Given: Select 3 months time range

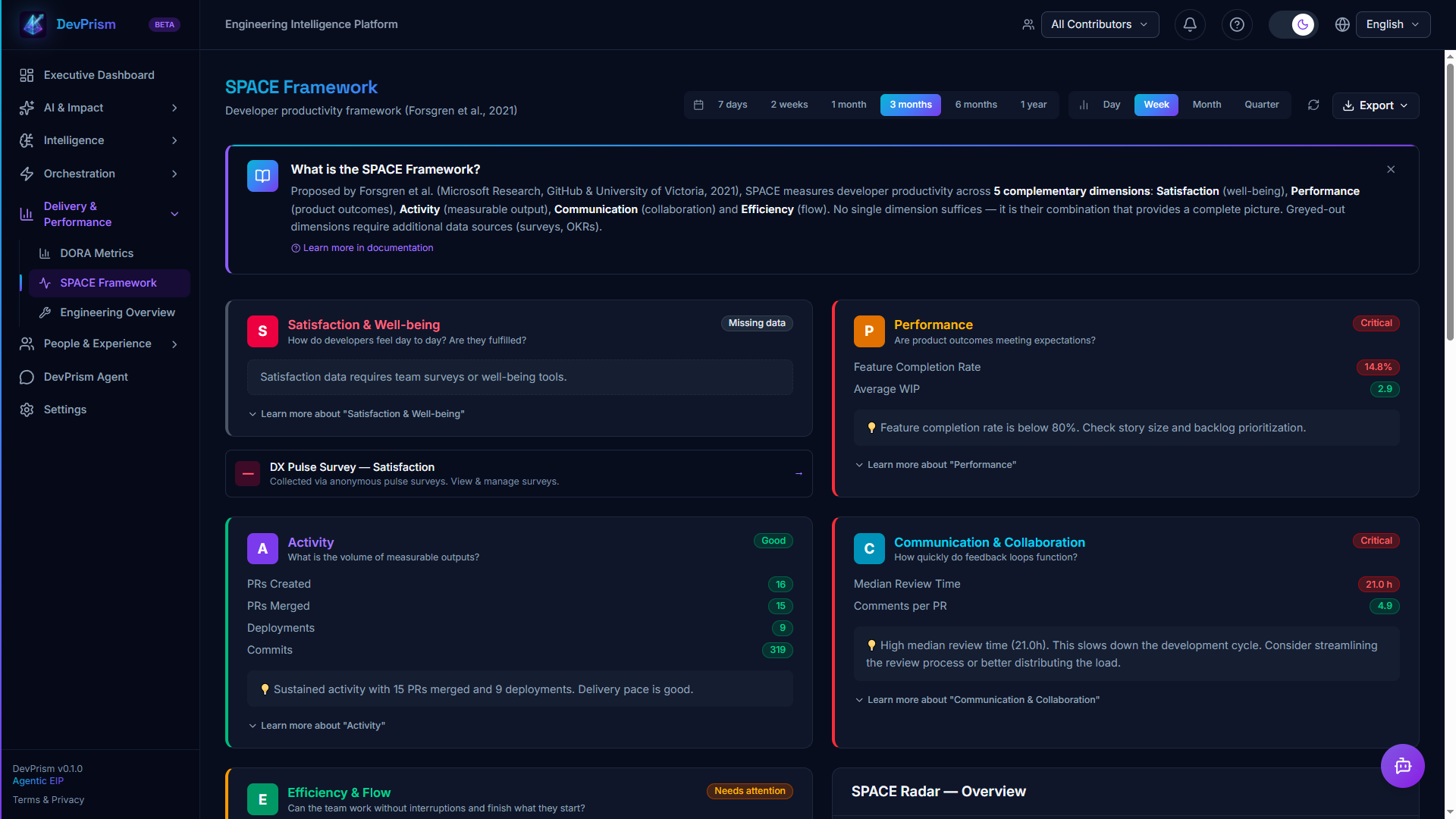Looking at the screenshot, I should [911, 105].
